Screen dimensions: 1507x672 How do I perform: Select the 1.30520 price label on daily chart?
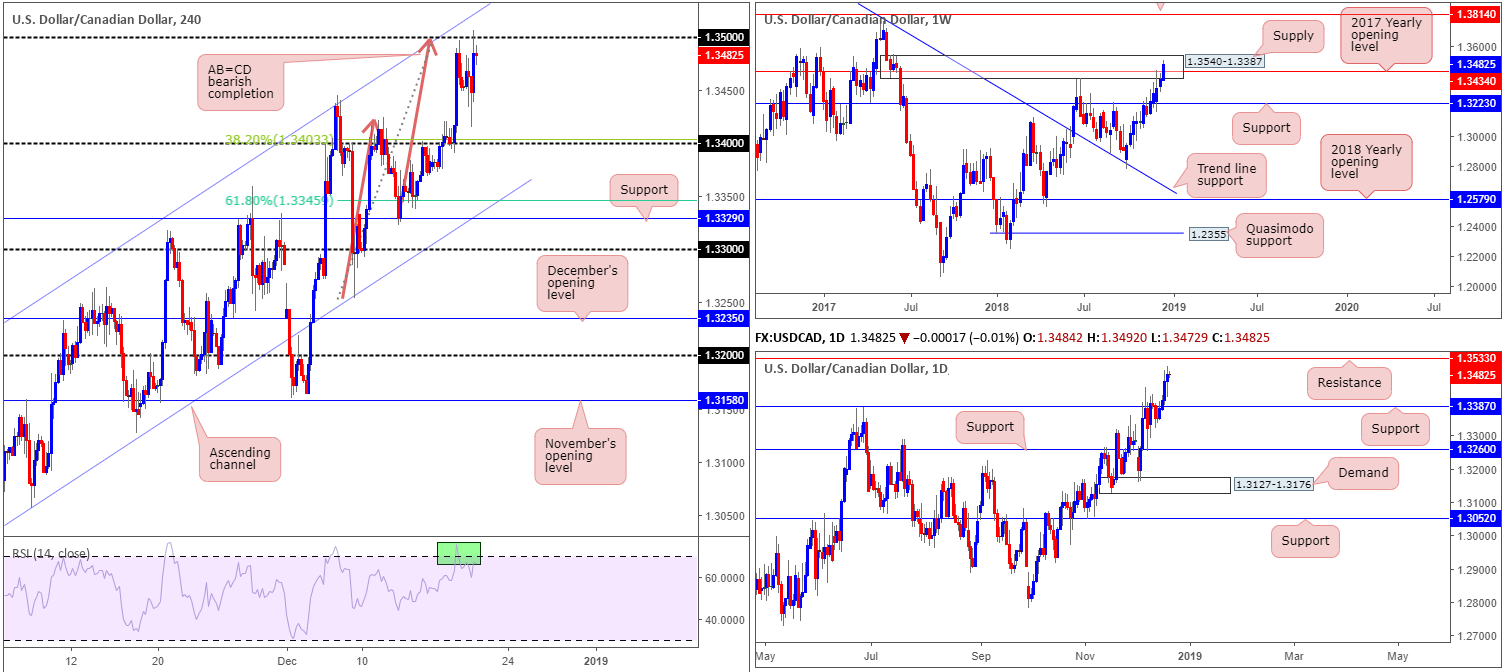(1476, 519)
